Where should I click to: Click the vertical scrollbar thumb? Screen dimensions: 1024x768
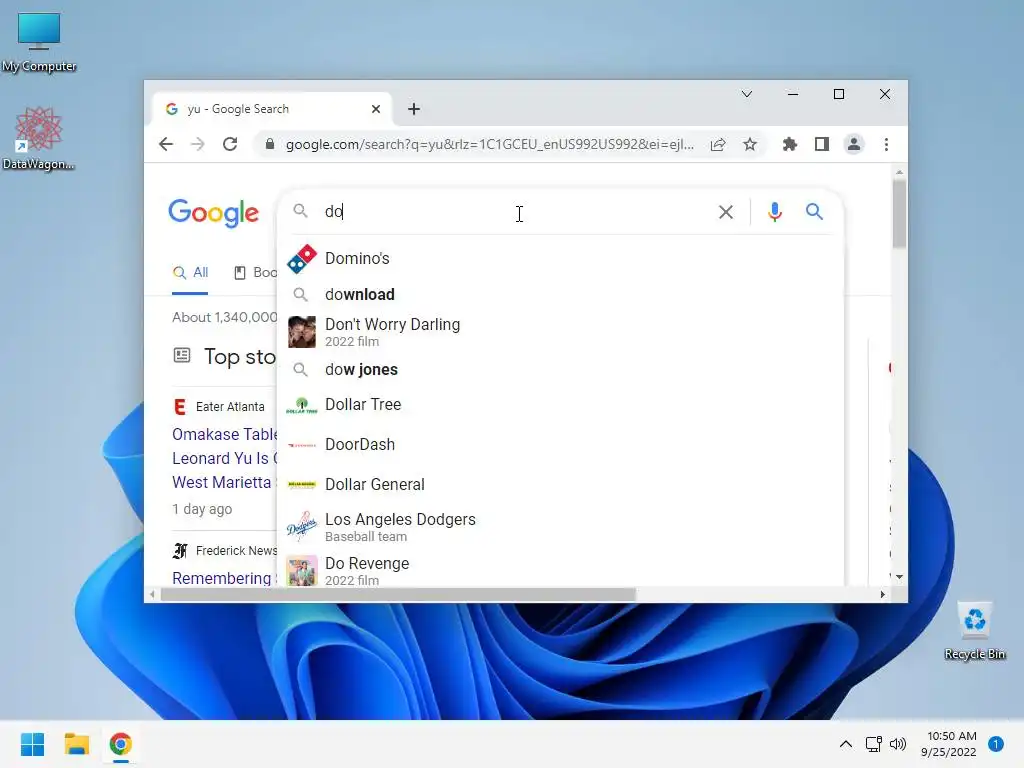pos(899,214)
